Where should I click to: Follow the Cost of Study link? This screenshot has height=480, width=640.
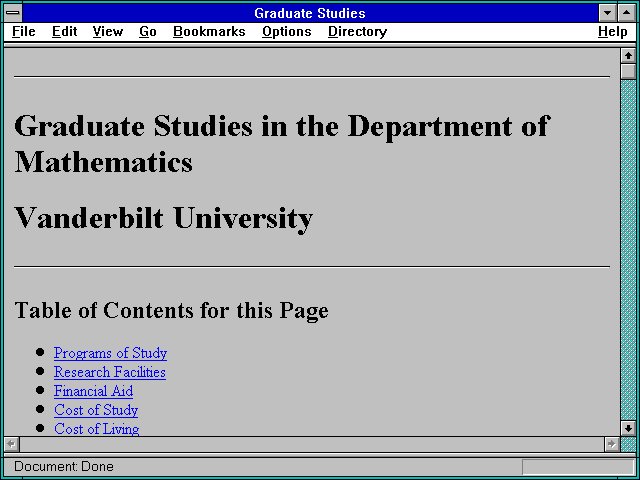tap(96, 410)
